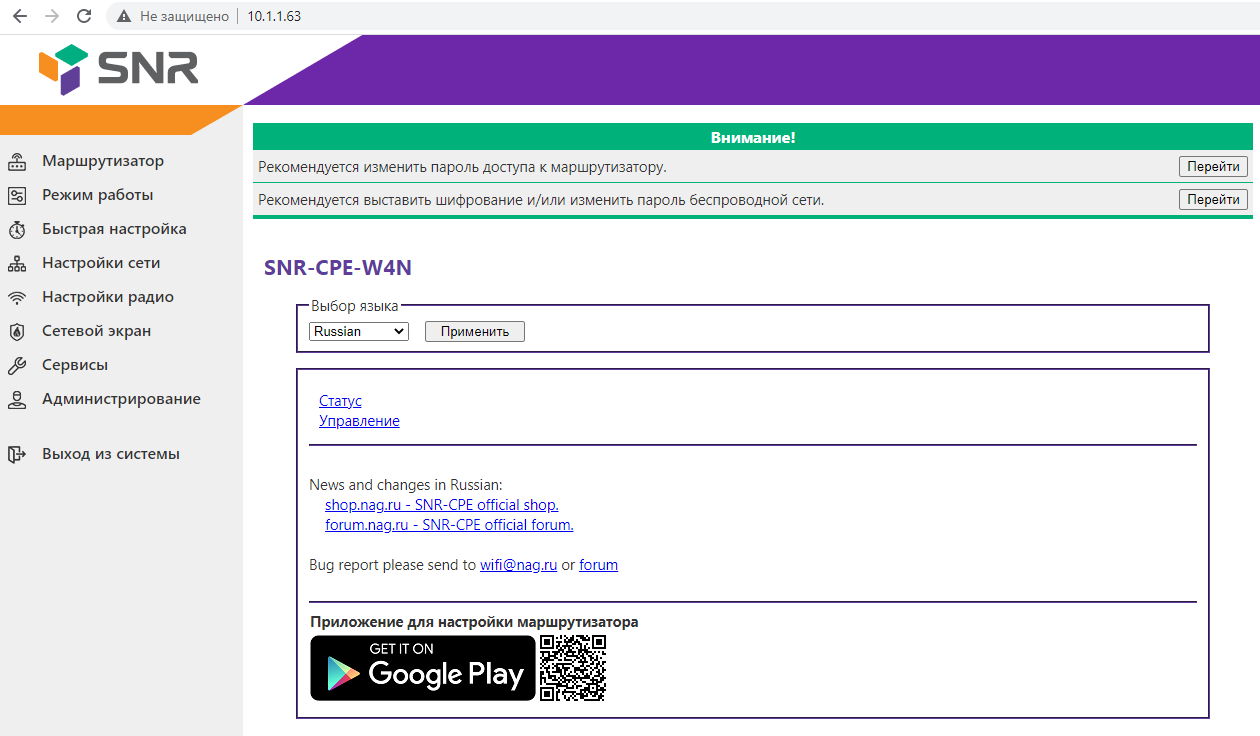Click the shield icon for Сетевой экран
The width and height of the screenshot is (1260, 736).
tap(16, 332)
